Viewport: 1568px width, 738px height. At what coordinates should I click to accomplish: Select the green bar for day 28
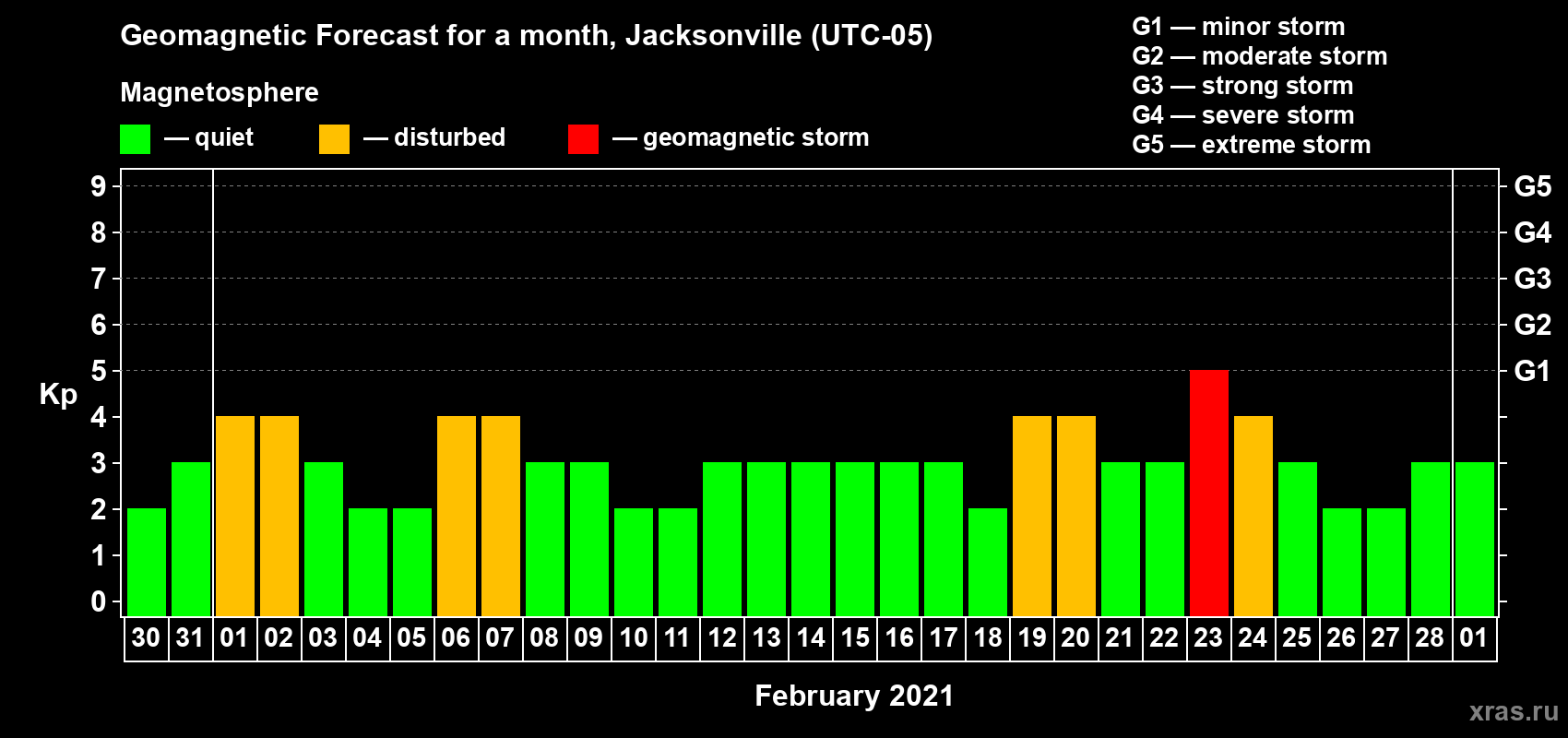pyautogui.click(x=1430, y=539)
